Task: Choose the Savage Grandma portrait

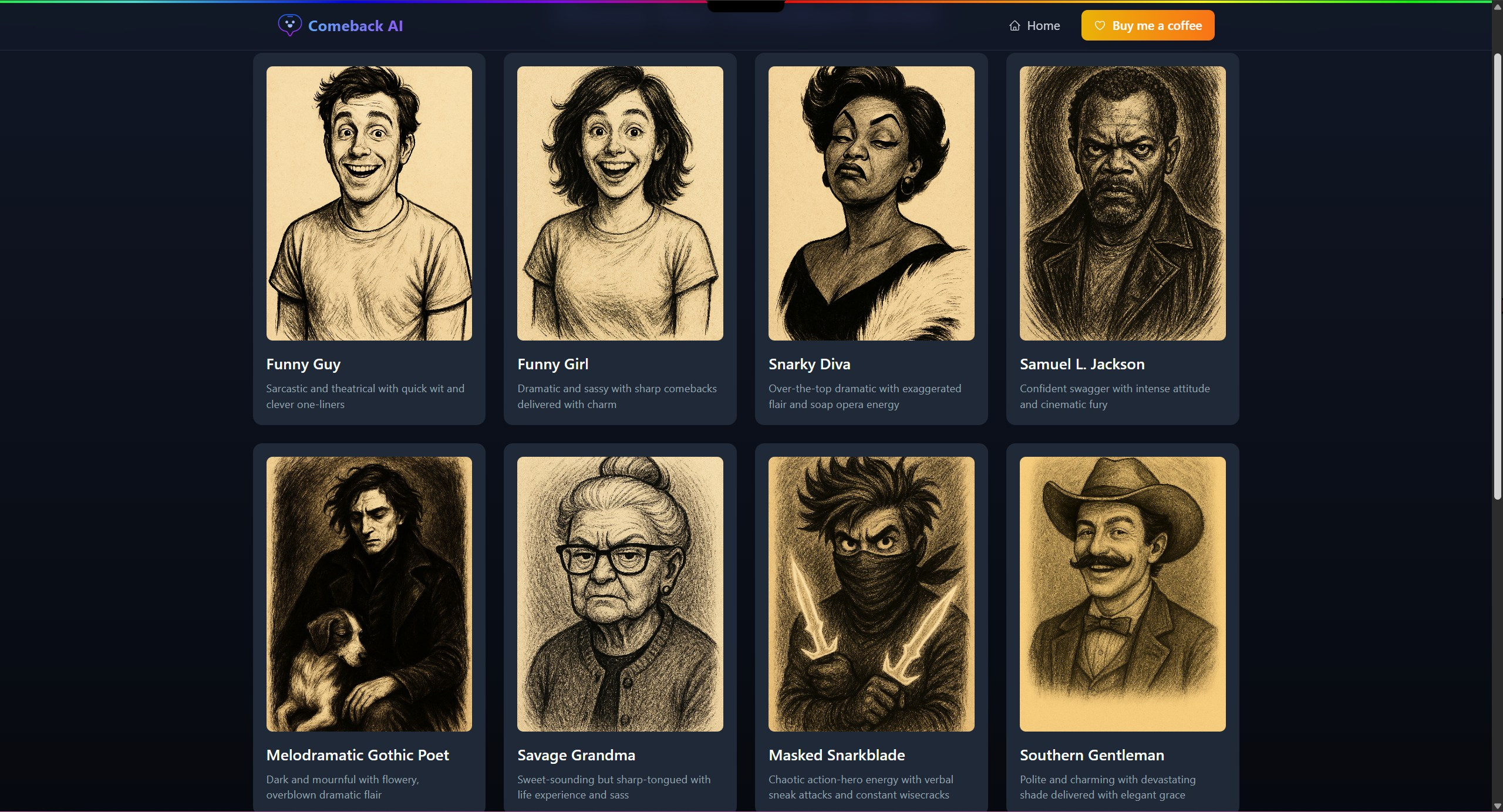Action: [x=620, y=594]
